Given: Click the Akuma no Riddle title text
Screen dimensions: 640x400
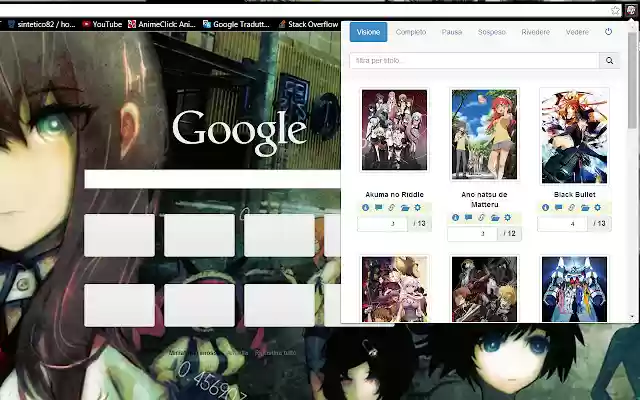Looking at the screenshot, I should pyautogui.click(x=394, y=195).
